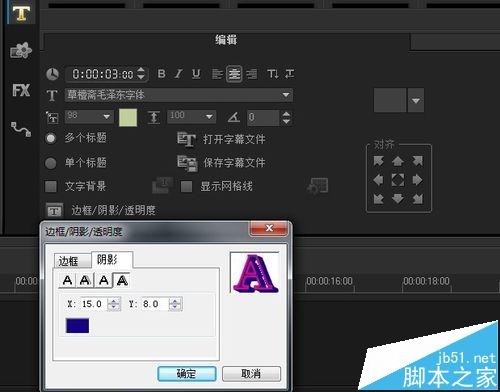Click the letter A shadow preview thumbnail
The width and height of the screenshot is (500, 392).
pyautogui.click(x=255, y=273)
